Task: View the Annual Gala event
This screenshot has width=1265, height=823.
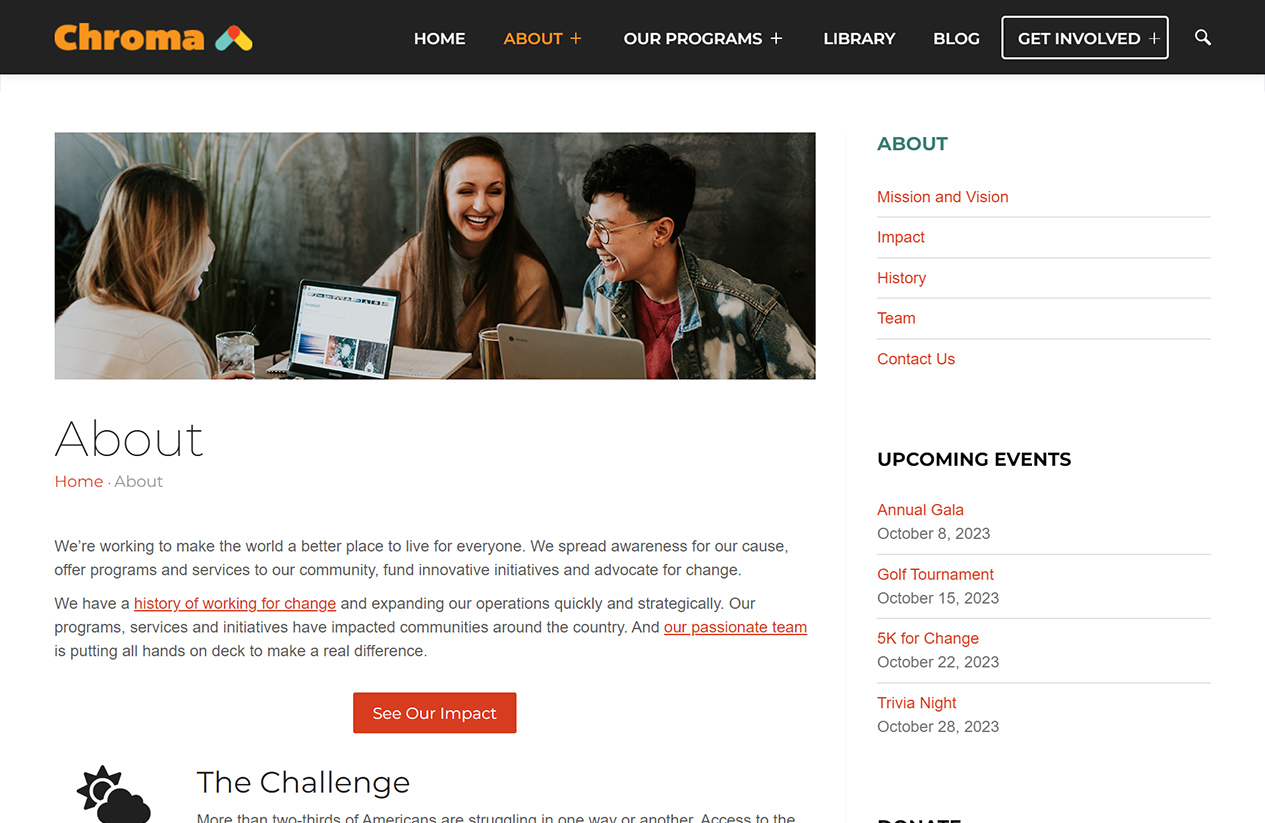Action: click(x=920, y=510)
